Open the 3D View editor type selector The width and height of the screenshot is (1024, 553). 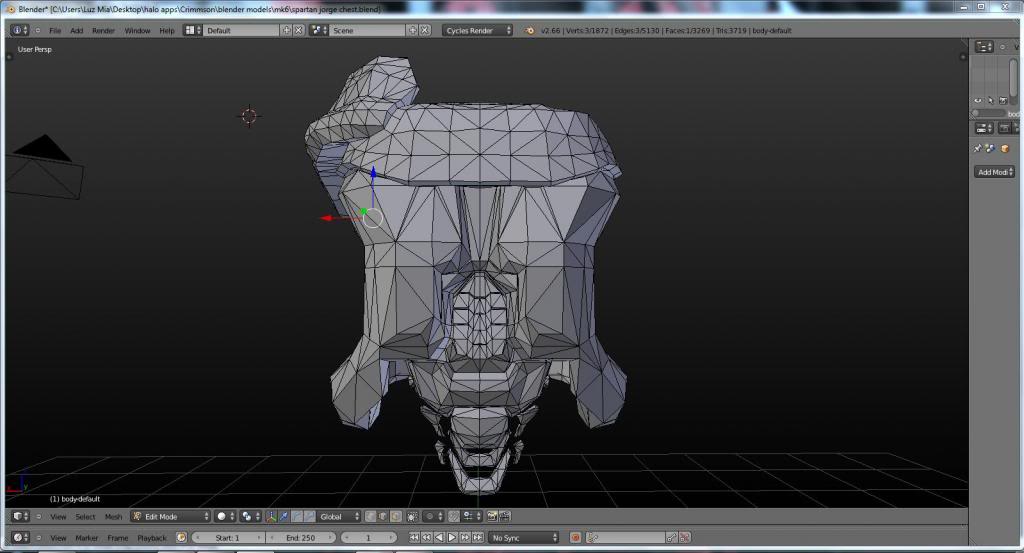point(20,516)
